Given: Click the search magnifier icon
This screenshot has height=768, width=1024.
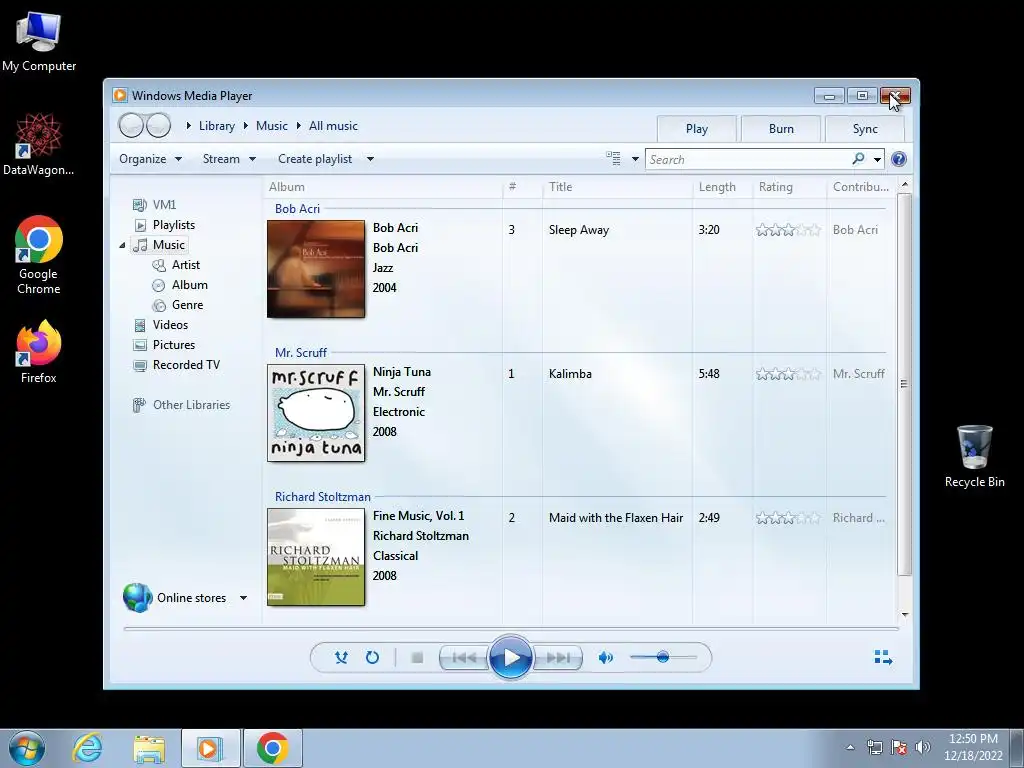Looking at the screenshot, I should click(x=858, y=159).
